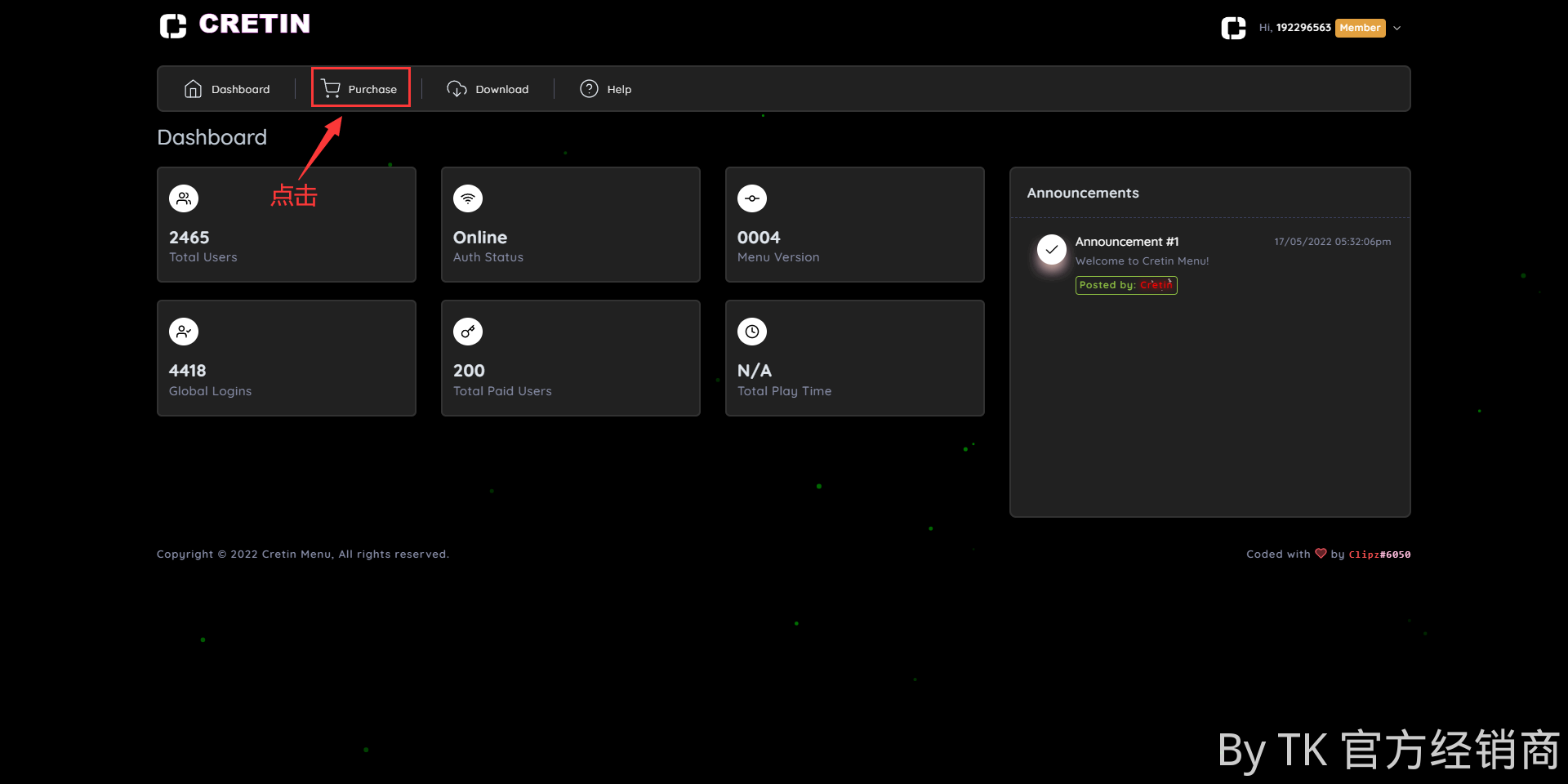Click the Global Logins user-check icon

click(x=184, y=332)
